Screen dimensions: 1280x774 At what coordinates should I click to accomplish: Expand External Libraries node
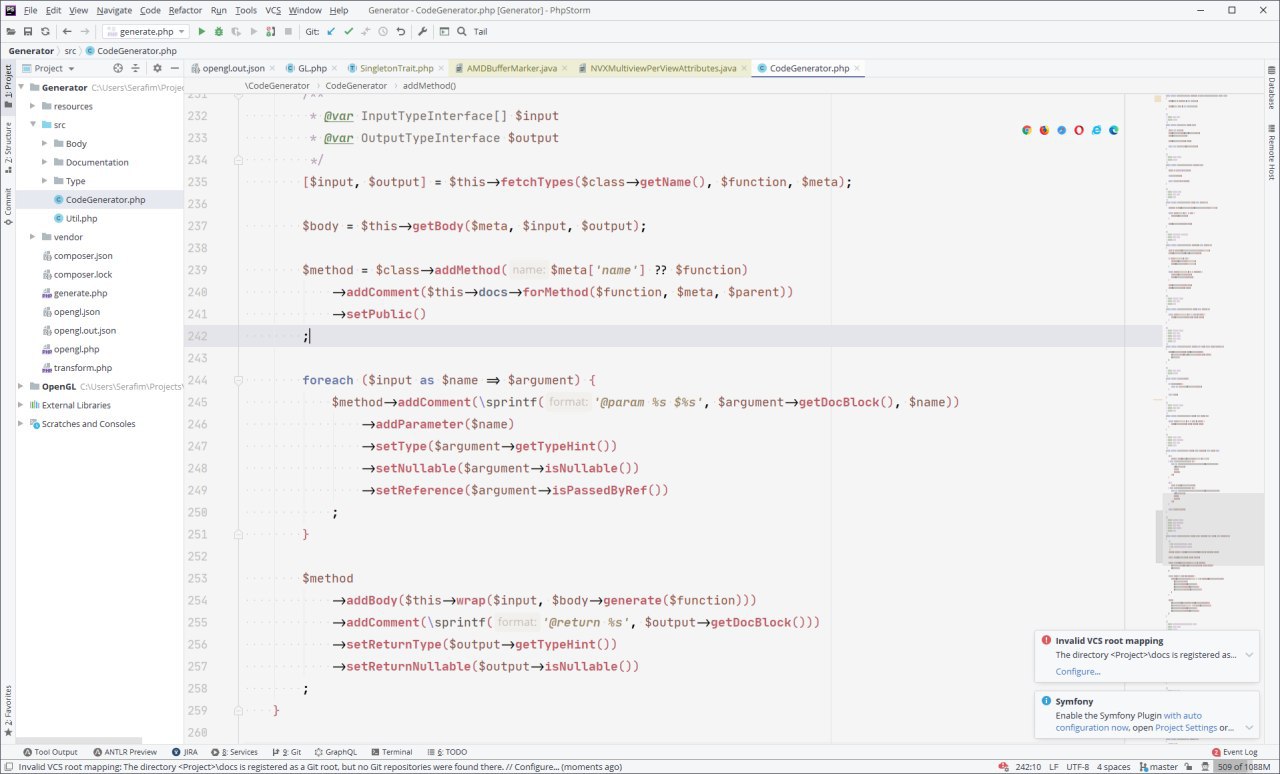[x=21, y=405]
